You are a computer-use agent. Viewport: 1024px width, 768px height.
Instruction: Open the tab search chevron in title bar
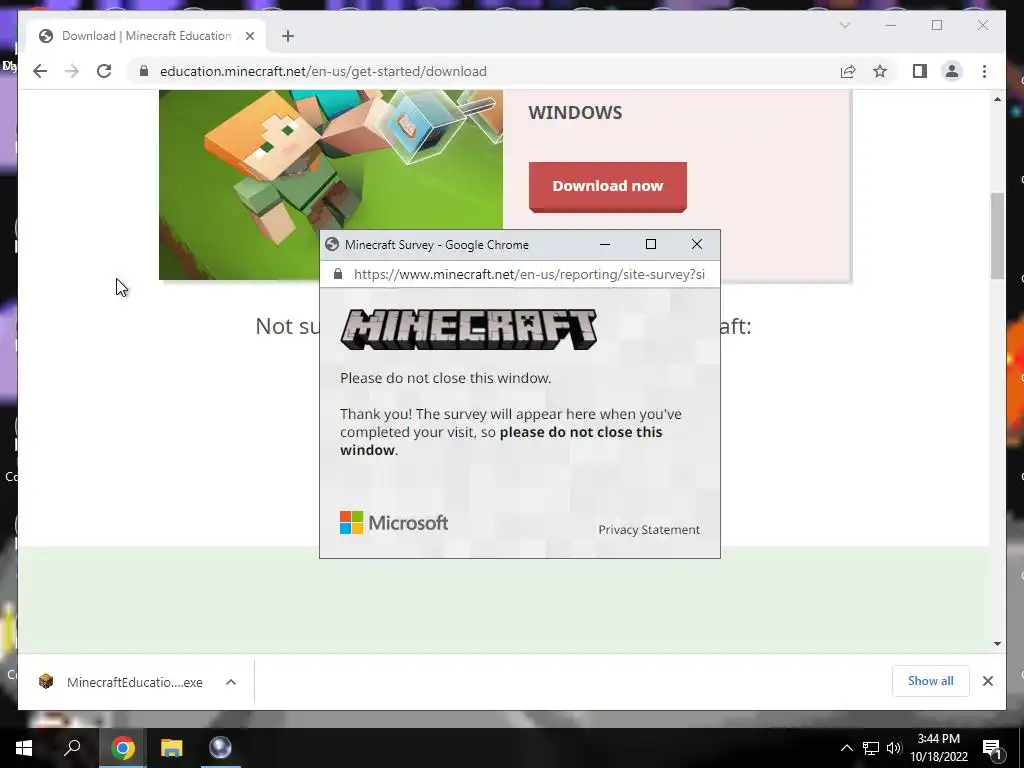pos(844,25)
